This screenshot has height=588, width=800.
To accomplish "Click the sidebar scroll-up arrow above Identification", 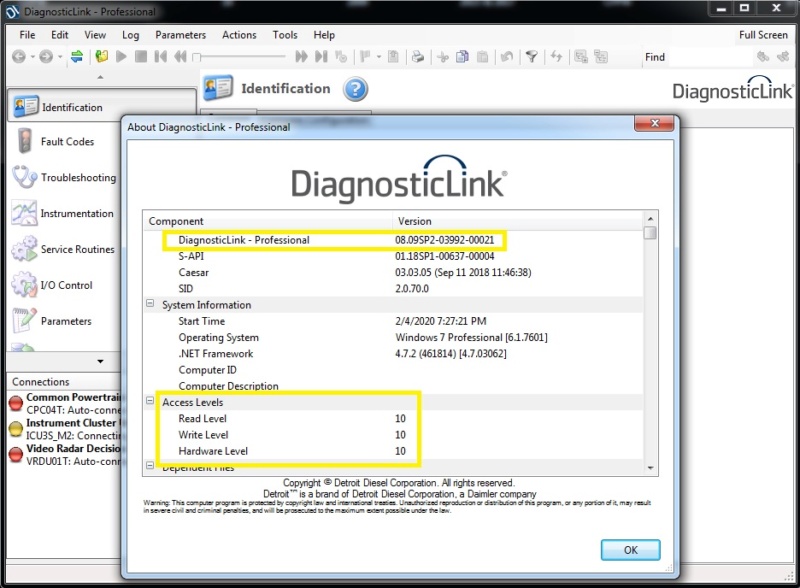I will point(101,77).
